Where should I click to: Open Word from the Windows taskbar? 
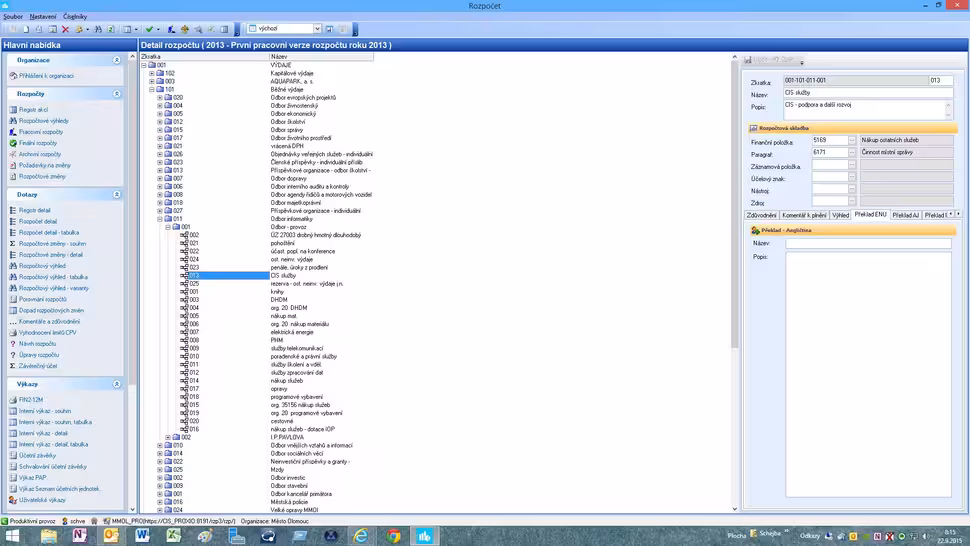tap(142, 535)
